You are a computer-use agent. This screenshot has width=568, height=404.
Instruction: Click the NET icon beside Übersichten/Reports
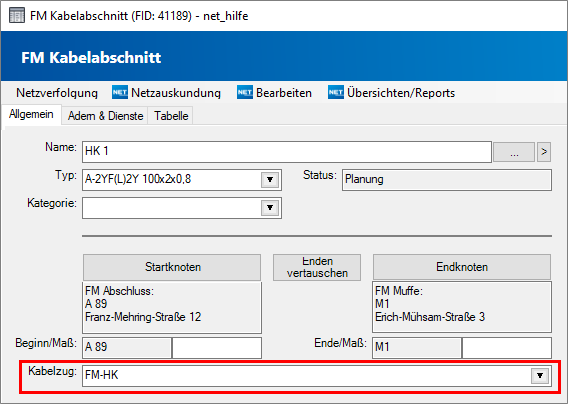tap(336, 92)
